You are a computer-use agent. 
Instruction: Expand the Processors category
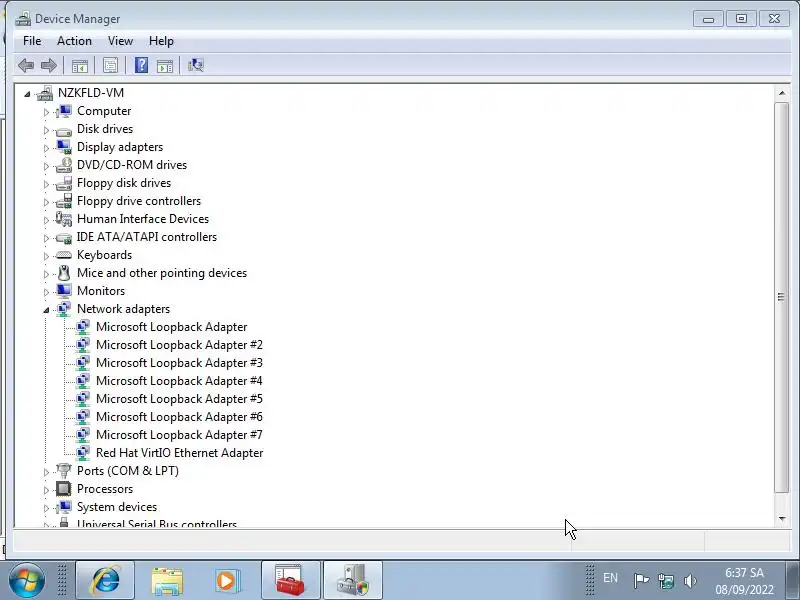(x=46, y=490)
